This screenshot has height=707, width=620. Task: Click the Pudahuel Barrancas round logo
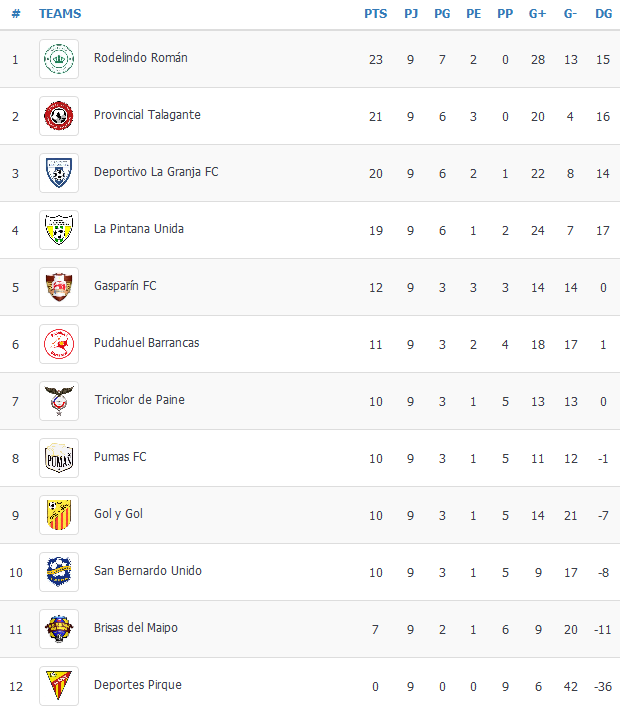59,344
